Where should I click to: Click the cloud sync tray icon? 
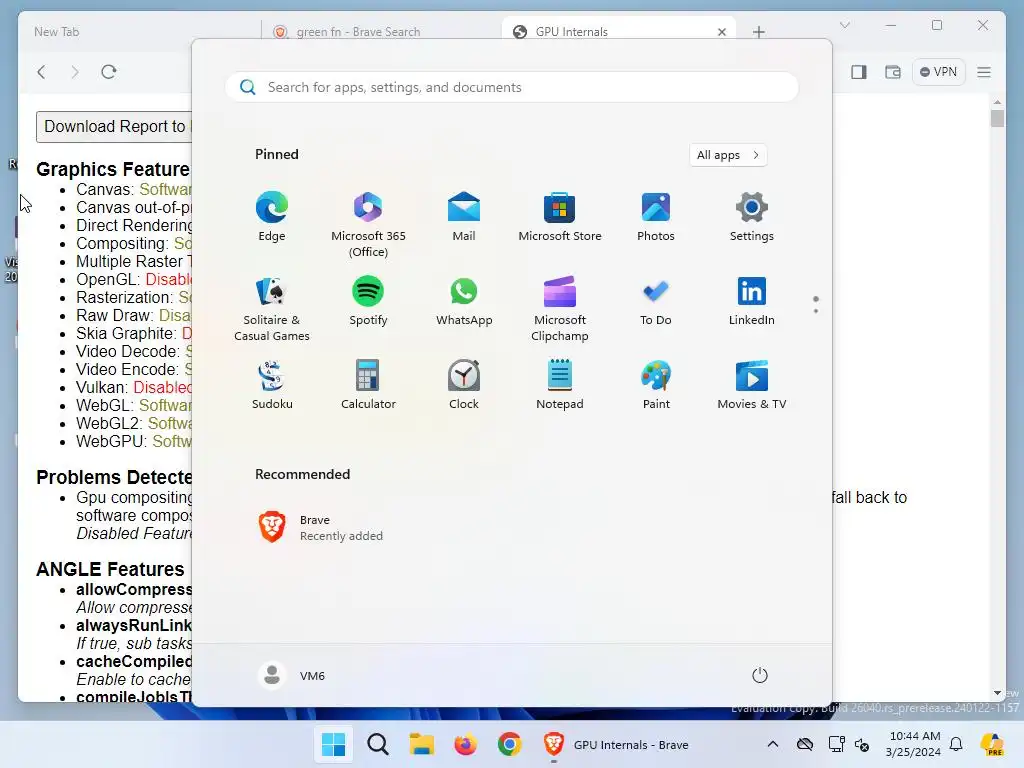[x=805, y=744]
